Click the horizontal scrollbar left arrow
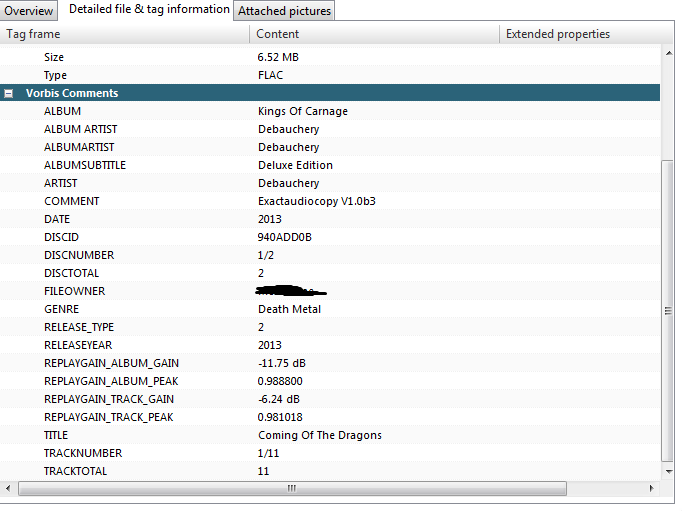This screenshot has width=682, height=511. [8, 488]
